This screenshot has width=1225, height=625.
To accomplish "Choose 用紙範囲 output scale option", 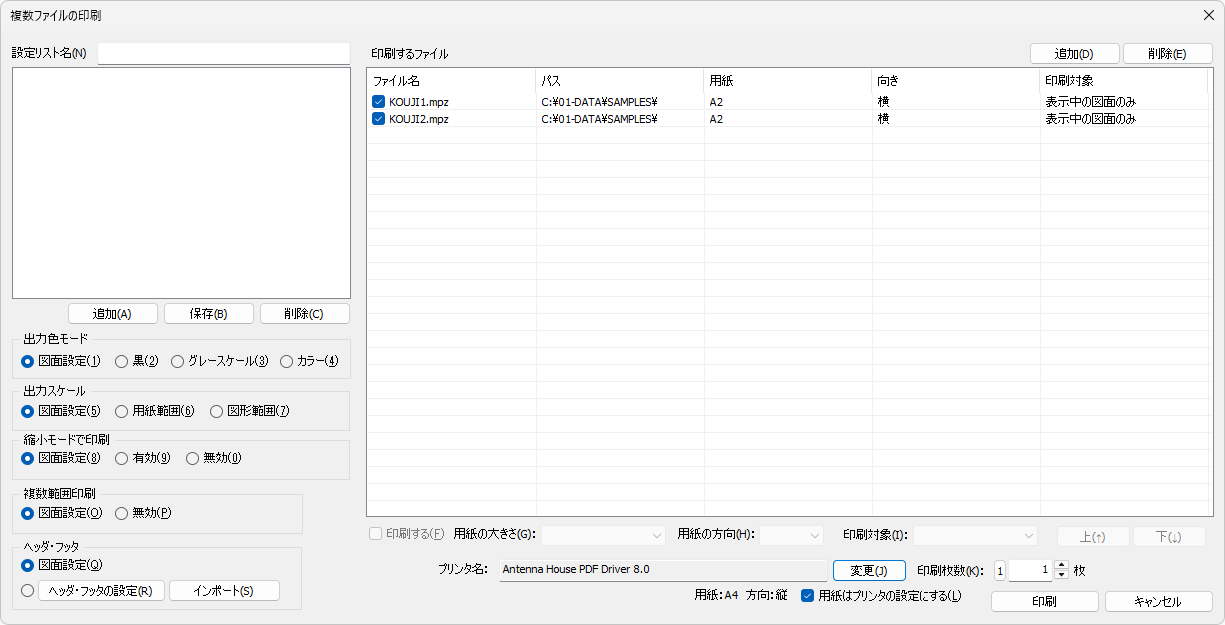I will 122,411.
